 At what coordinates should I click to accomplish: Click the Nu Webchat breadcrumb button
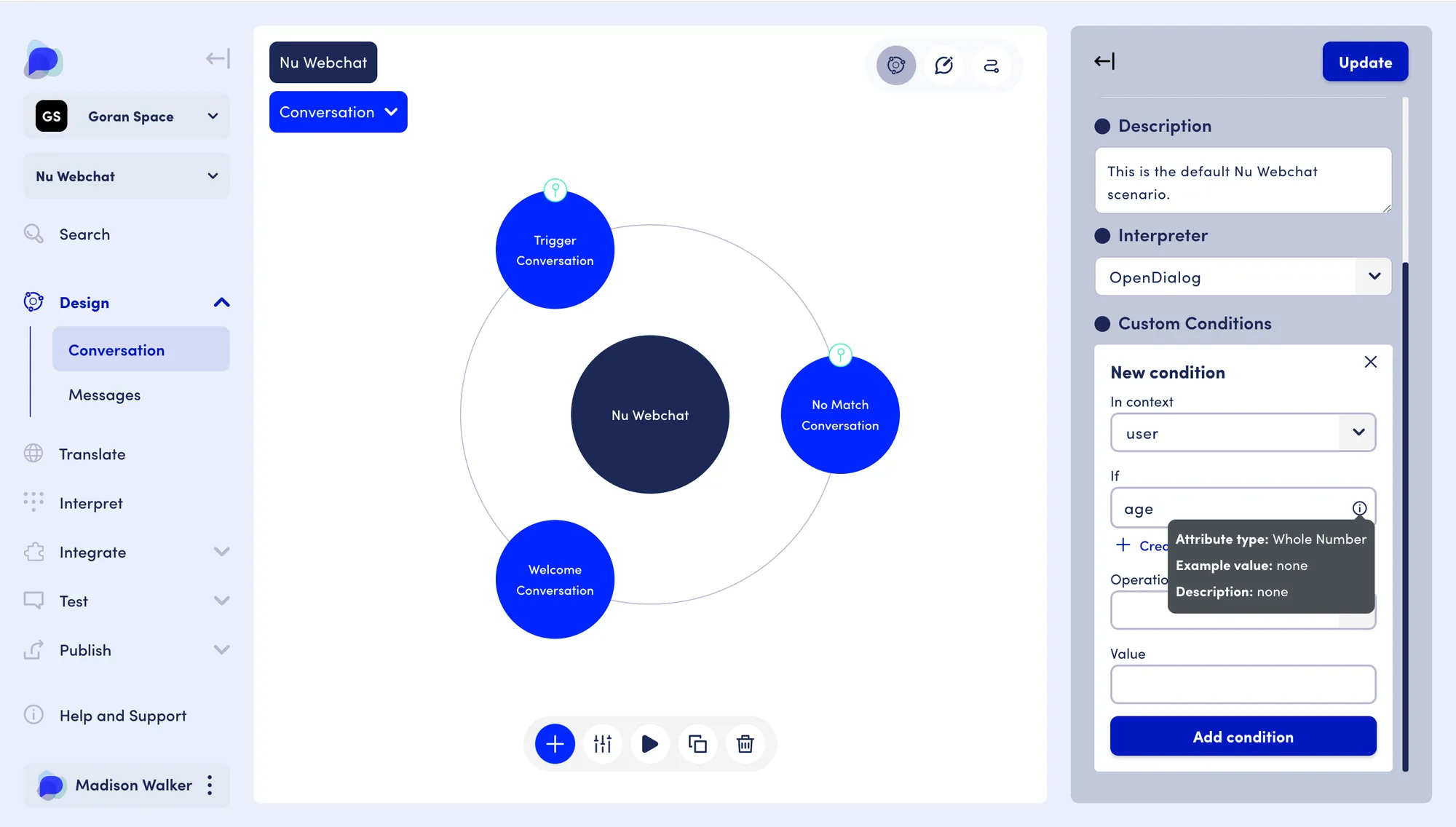(323, 63)
